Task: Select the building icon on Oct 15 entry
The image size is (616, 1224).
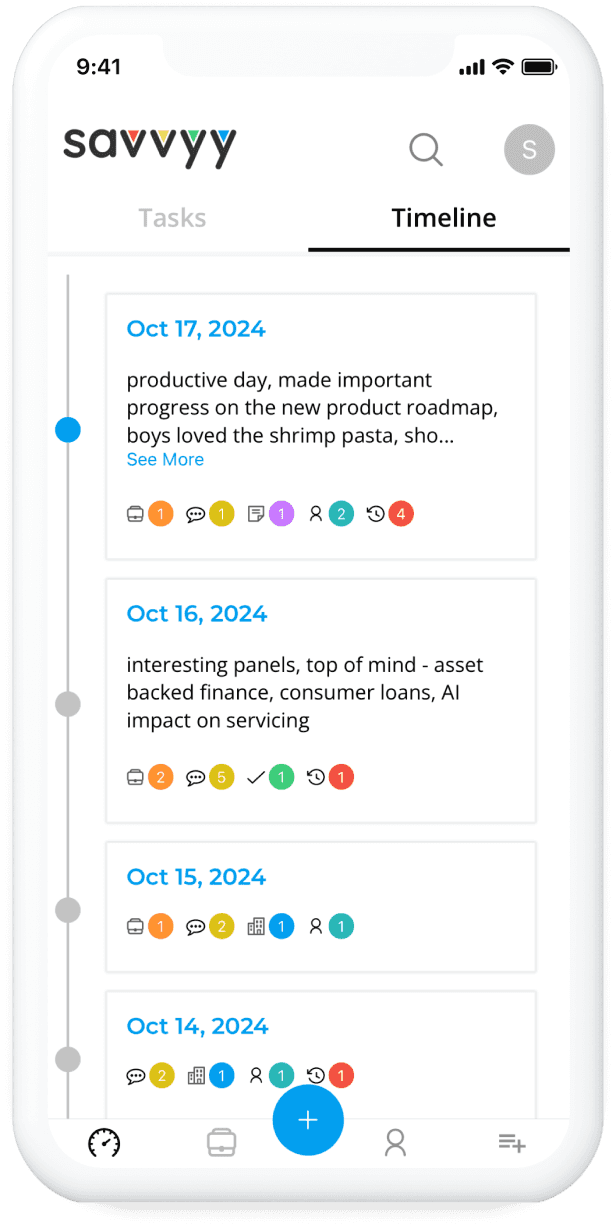Action: pos(255,926)
